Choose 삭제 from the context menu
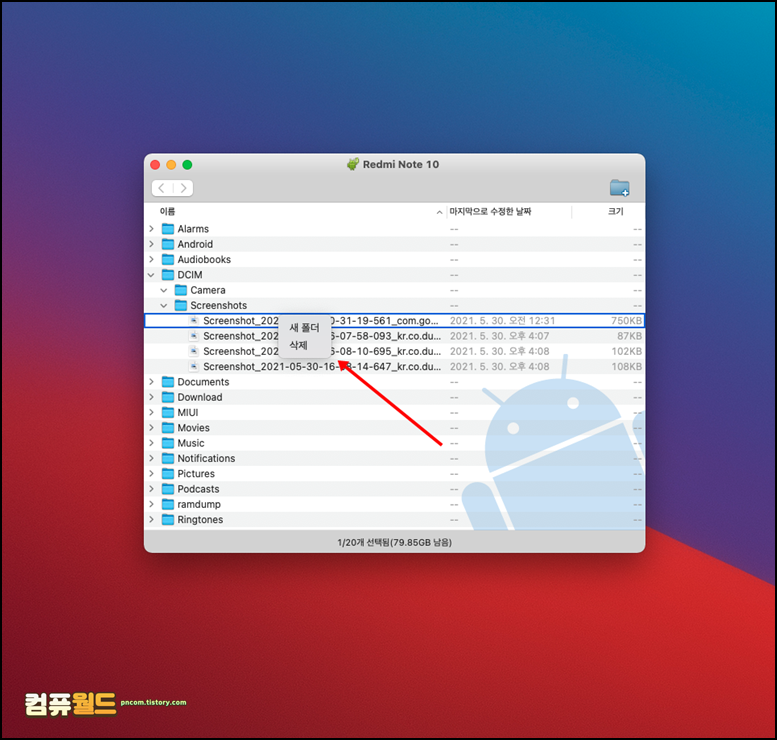The width and height of the screenshot is (777, 740). coord(305,345)
